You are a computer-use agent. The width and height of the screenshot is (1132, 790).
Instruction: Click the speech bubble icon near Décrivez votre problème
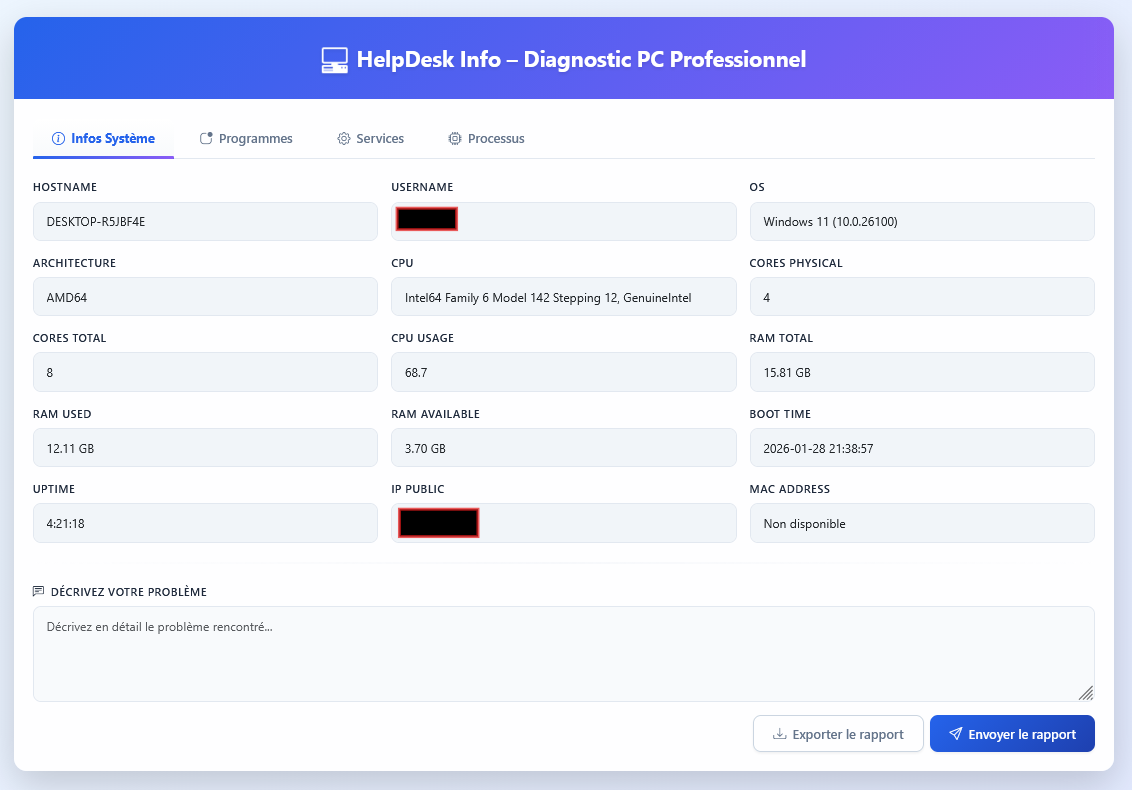point(39,591)
